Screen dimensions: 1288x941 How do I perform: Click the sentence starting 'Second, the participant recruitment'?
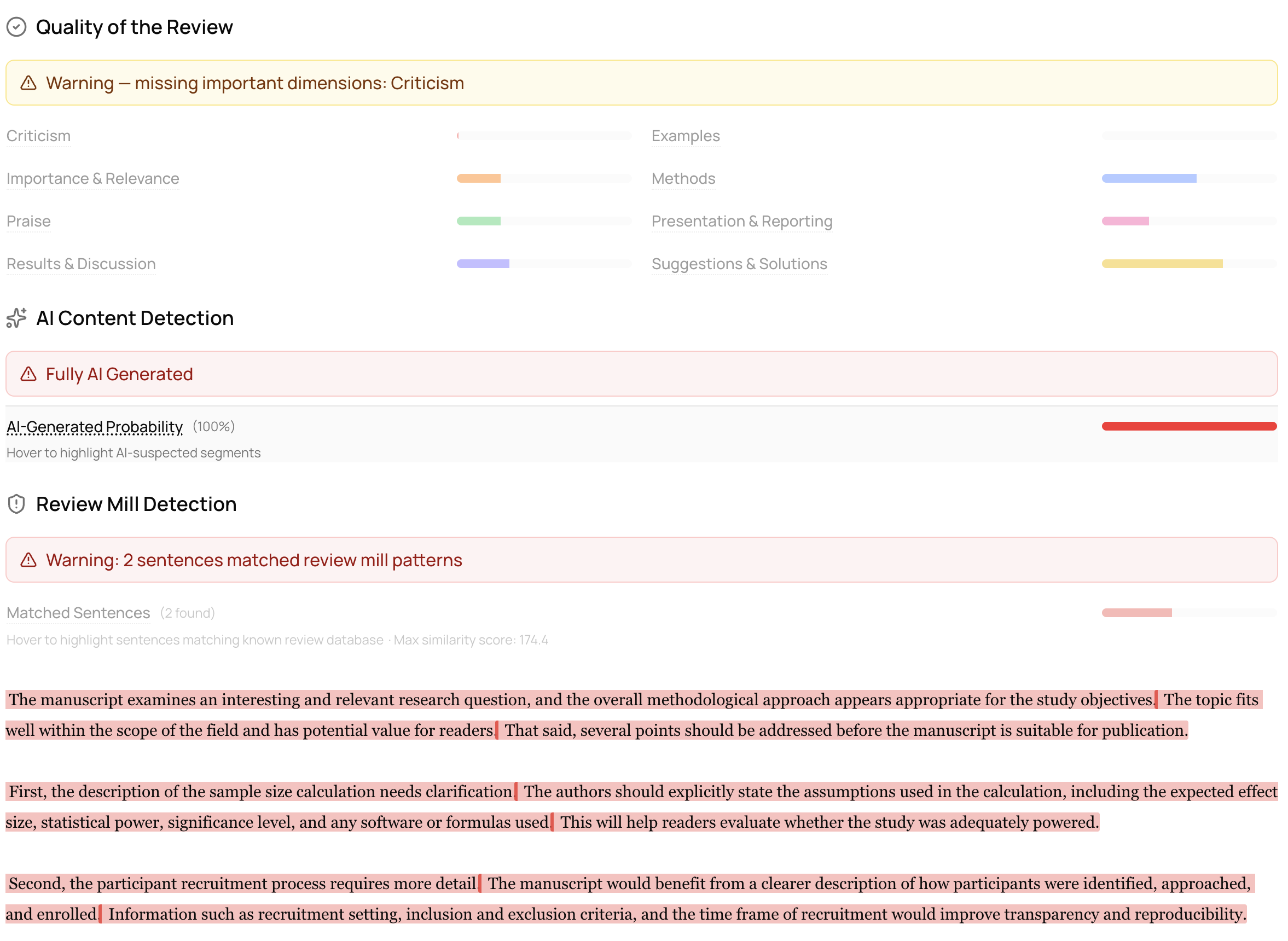[x=243, y=884]
